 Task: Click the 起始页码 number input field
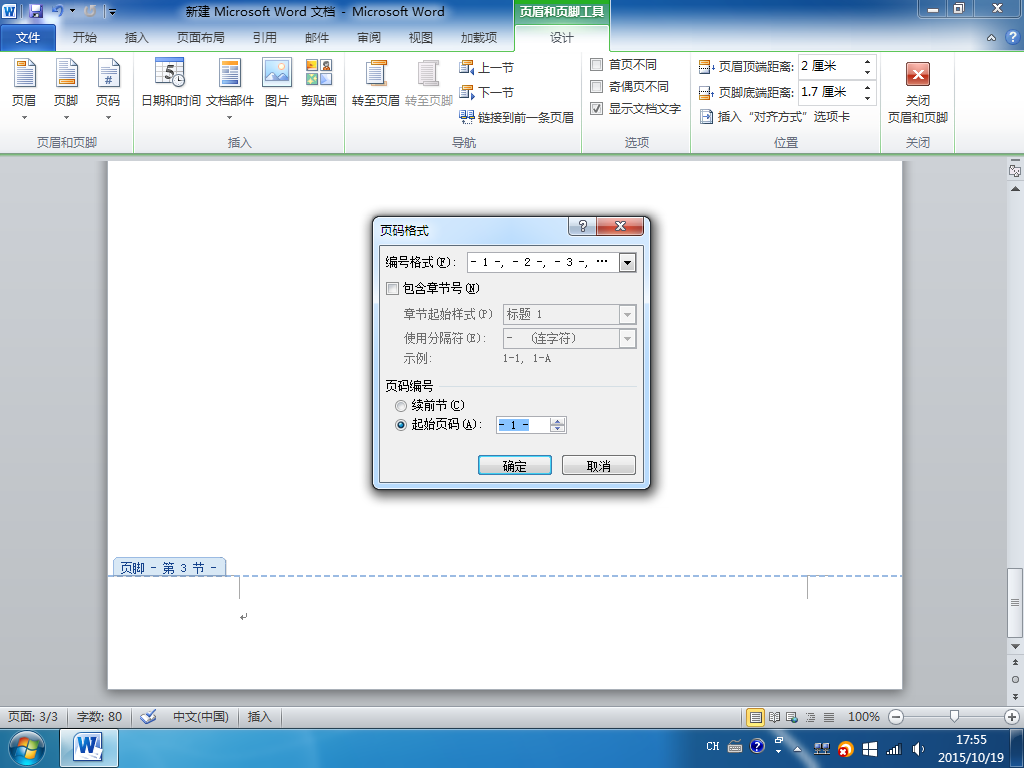(x=522, y=425)
